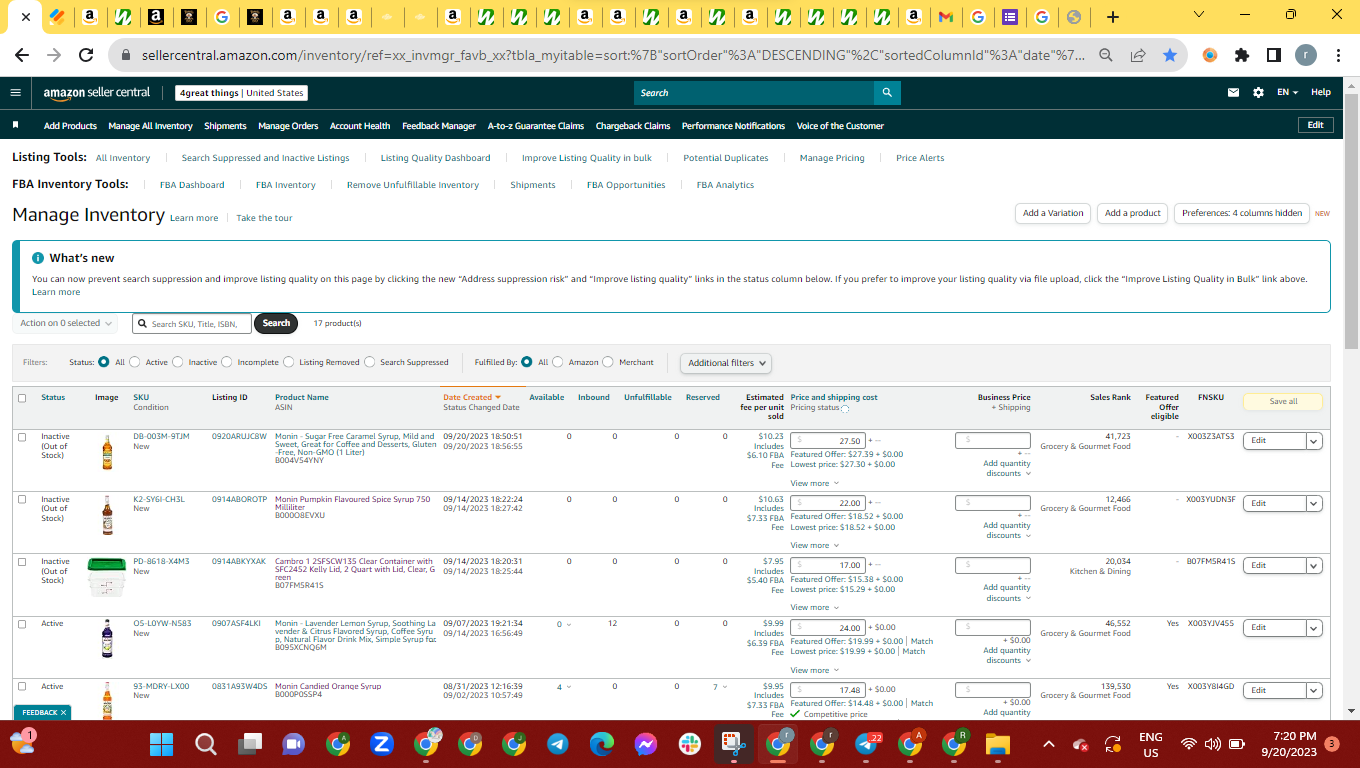
Task: Open the Snipping Tool on the taskbar
Action: tap(733, 744)
